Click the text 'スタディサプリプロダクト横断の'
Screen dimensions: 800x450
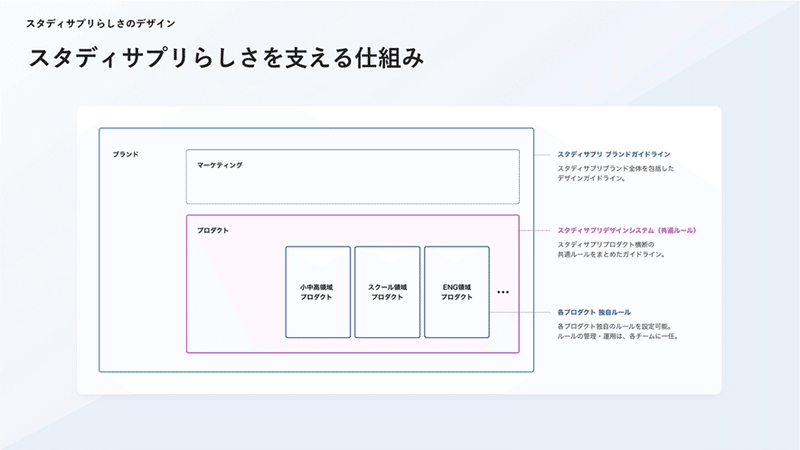606,244
